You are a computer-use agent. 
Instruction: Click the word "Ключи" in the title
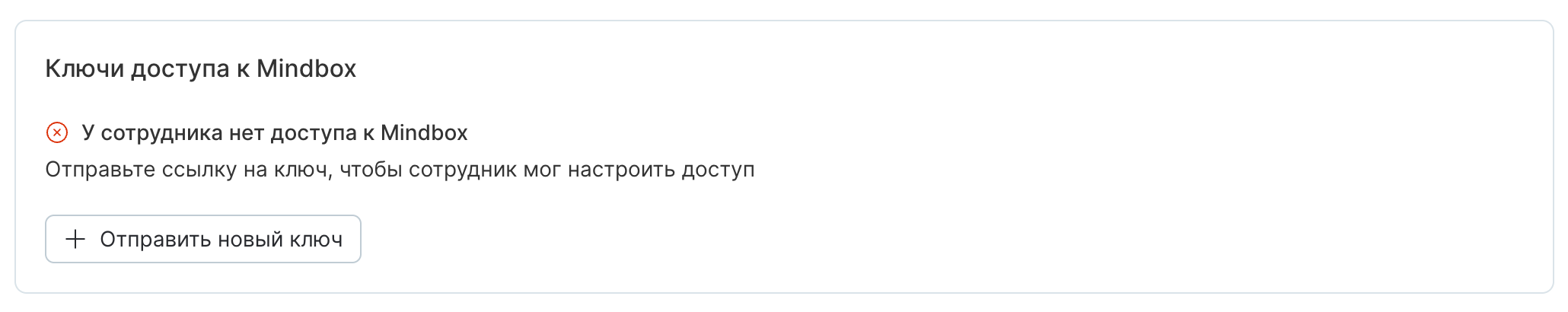(84, 68)
